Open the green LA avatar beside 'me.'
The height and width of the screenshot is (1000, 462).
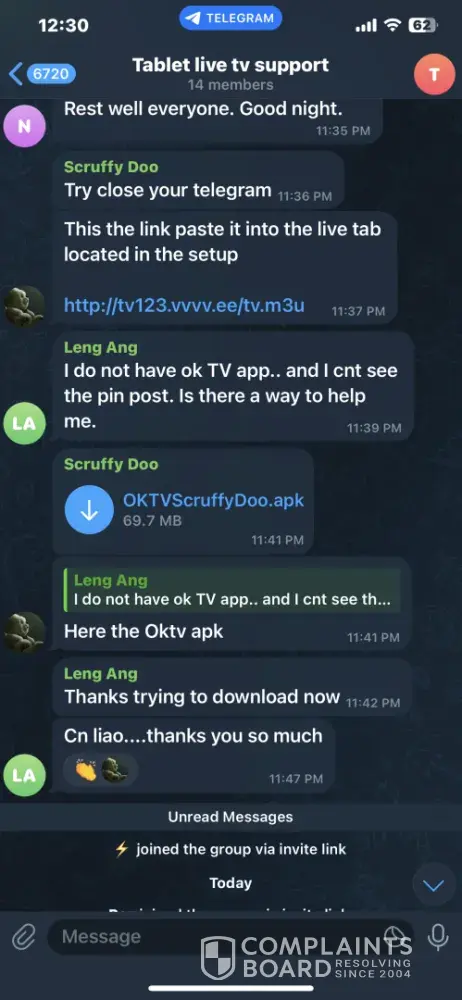(24, 423)
